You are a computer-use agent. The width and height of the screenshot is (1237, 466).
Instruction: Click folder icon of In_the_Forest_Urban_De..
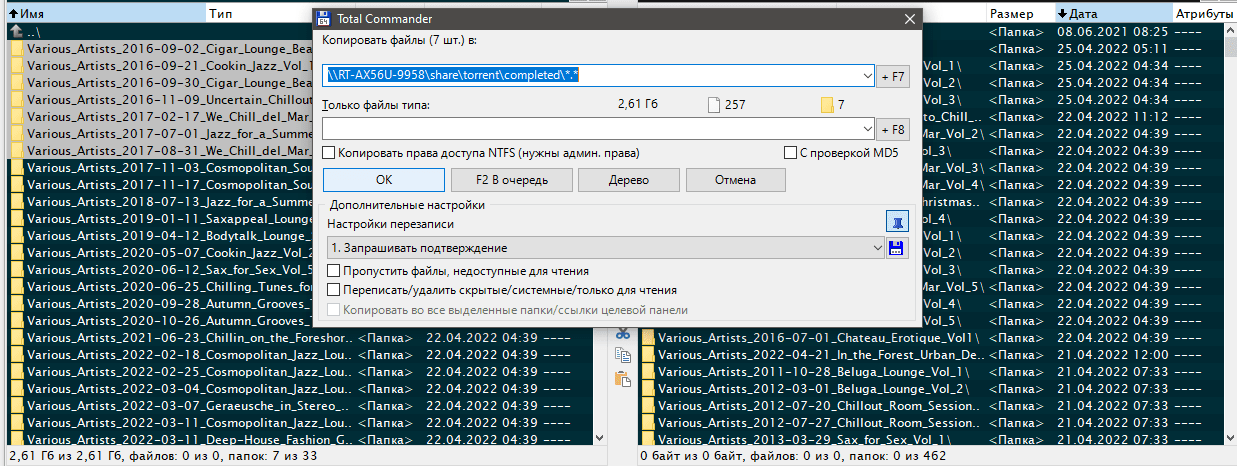pyautogui.click(x=647, y=355)
